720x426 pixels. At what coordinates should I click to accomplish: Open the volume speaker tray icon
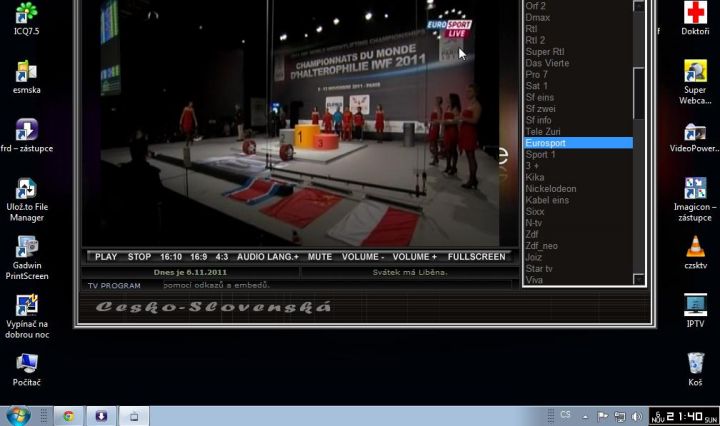[636, 417]
